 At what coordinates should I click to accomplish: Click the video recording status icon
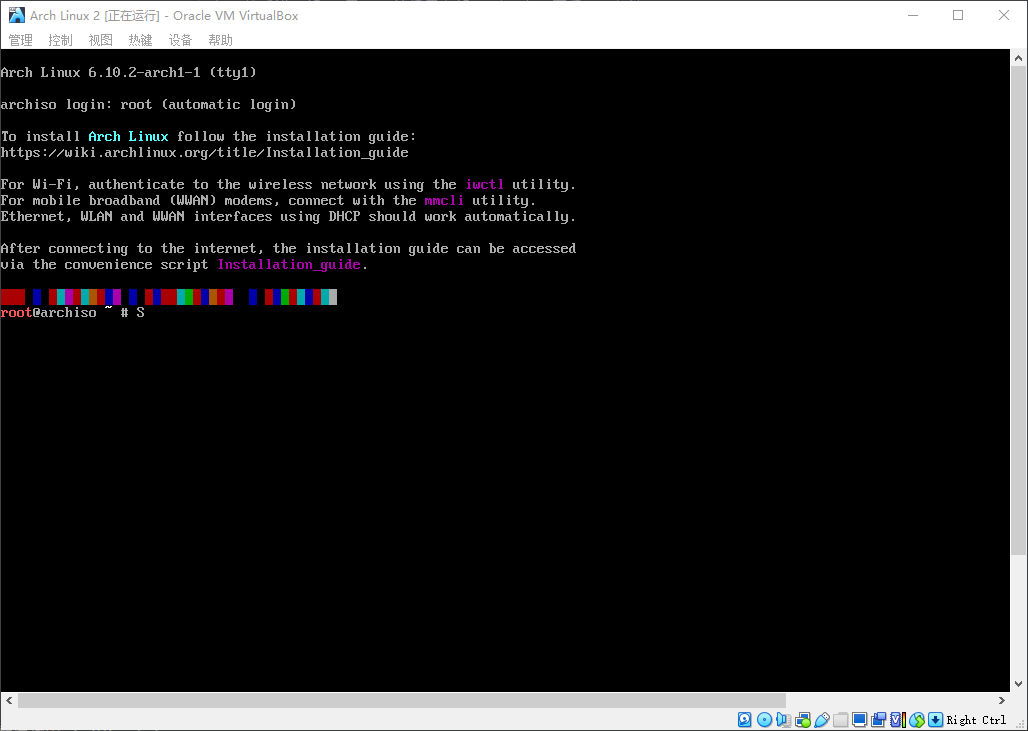point(879,719)
